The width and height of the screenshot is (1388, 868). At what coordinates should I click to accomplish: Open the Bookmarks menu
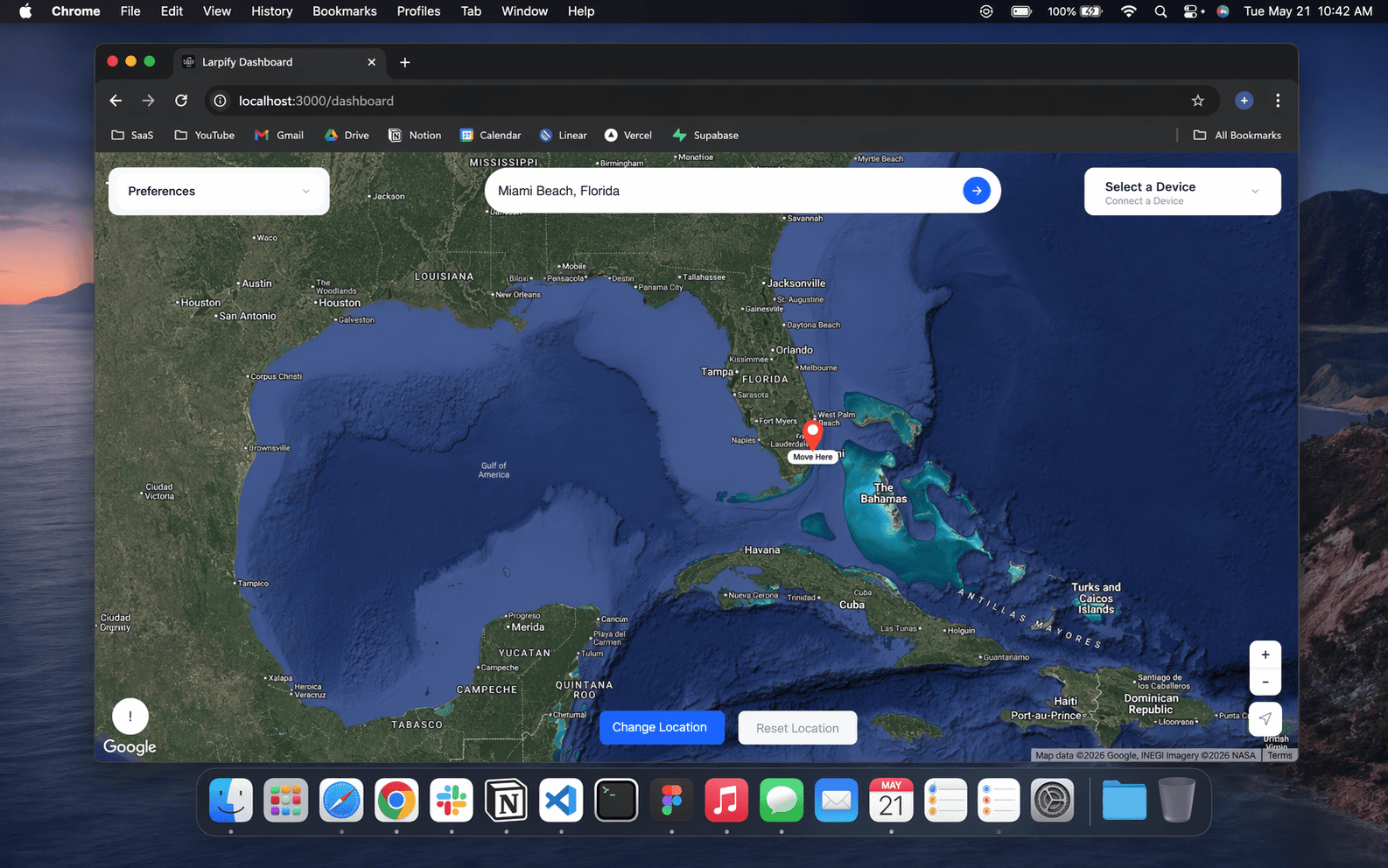click(x=345, y=11)
